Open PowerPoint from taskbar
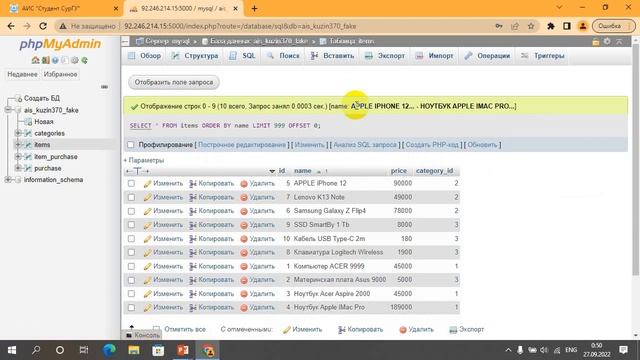 click(183, 350)
